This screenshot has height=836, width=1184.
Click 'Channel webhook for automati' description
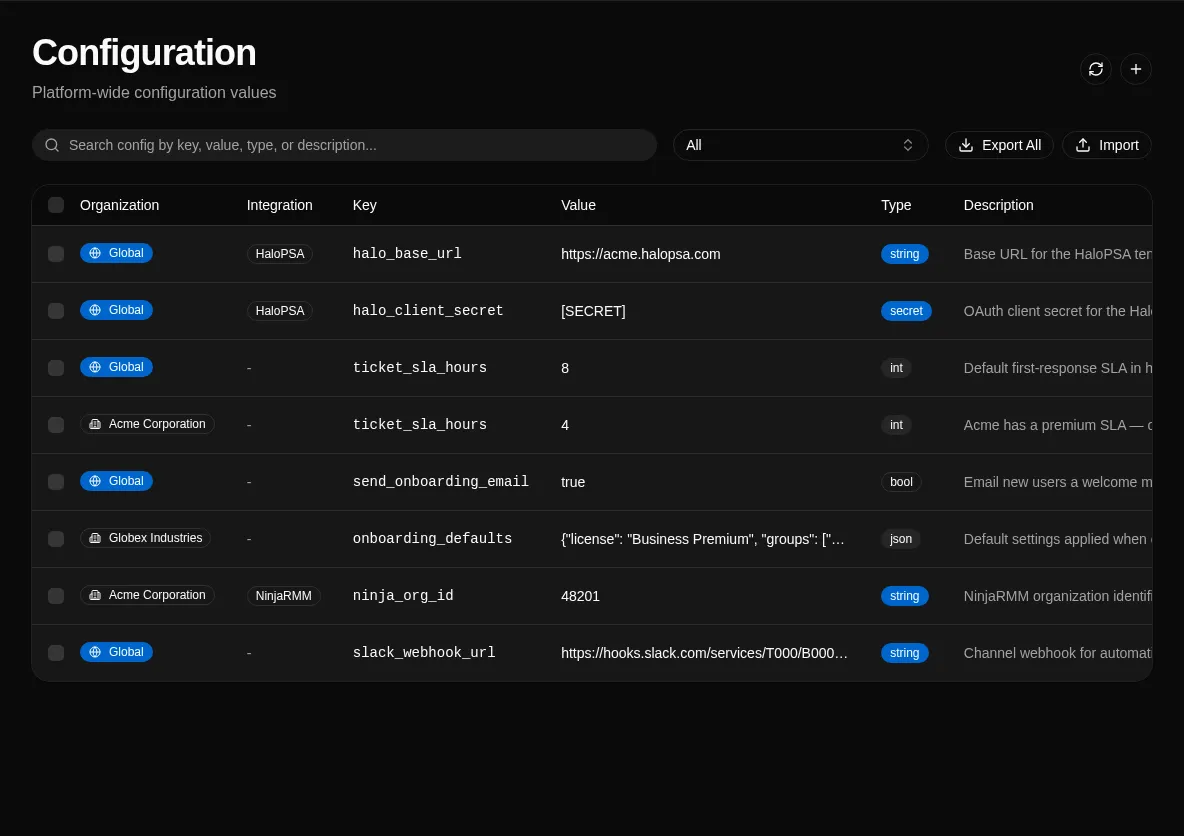(x=1057, y=653)
